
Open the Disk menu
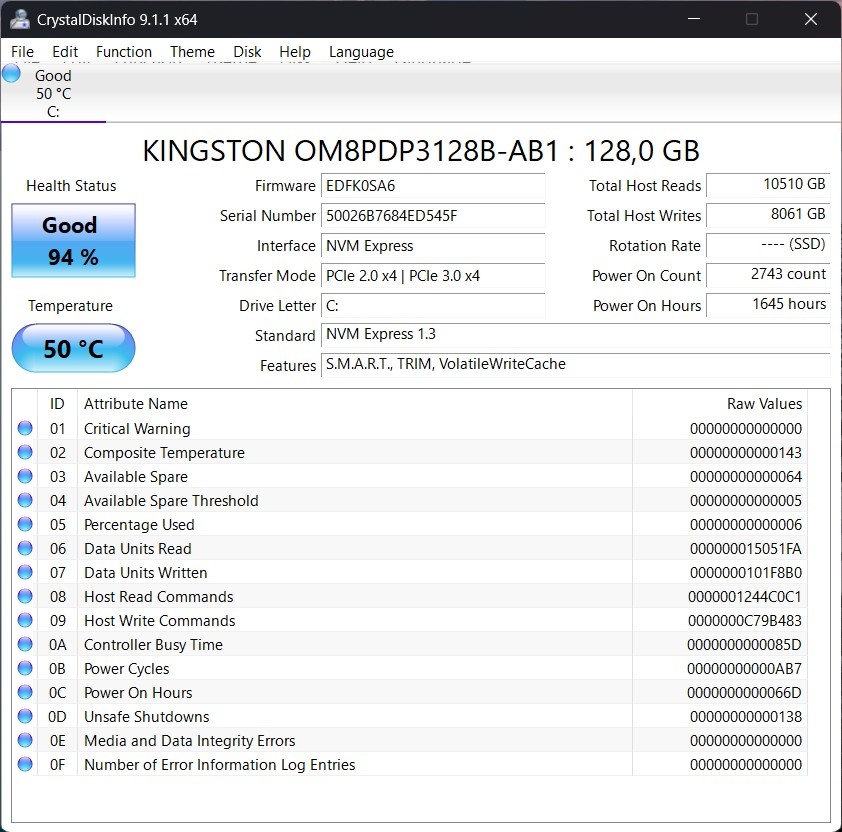[247, 52]
